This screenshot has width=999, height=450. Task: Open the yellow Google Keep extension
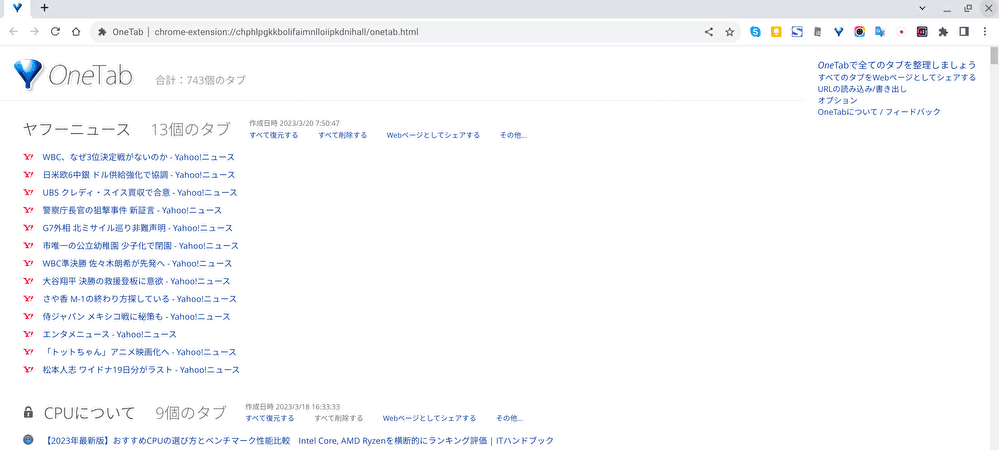[x=776, y=32]
